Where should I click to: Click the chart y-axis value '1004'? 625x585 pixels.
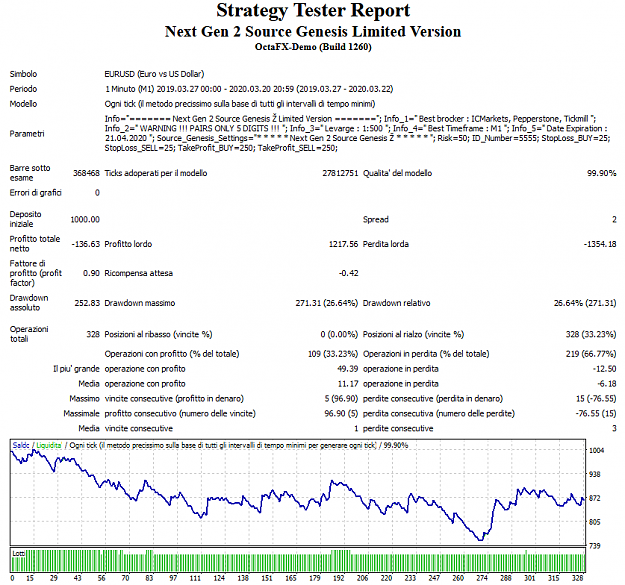point(597,451)
